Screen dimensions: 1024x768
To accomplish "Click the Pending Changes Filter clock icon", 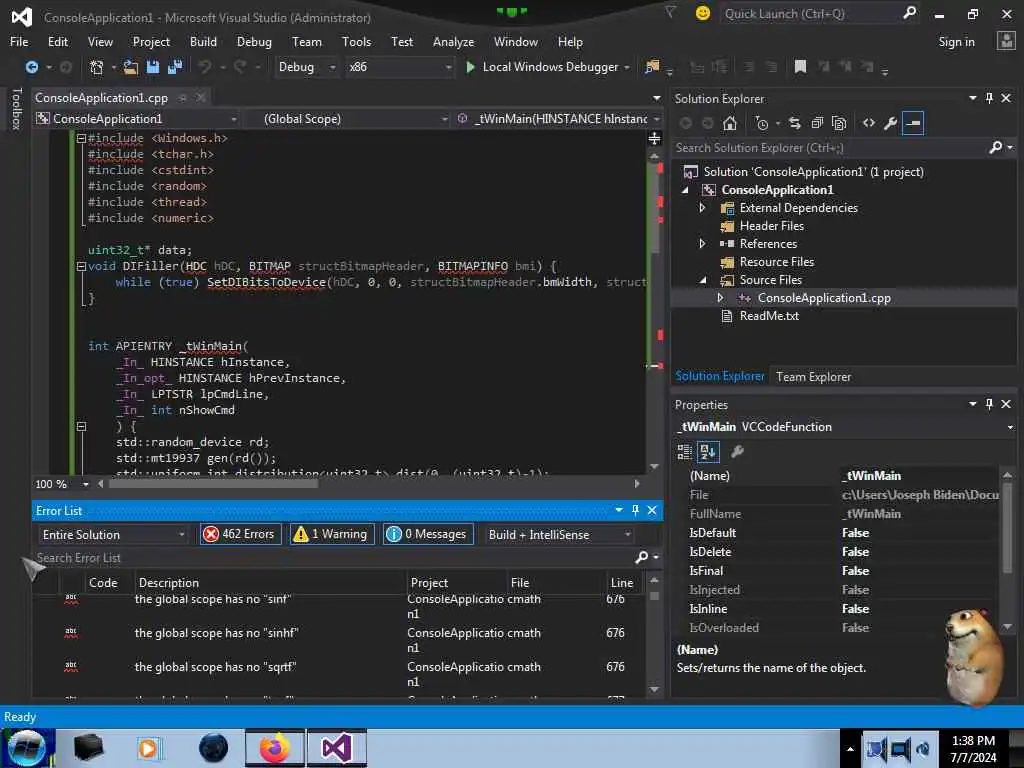I will point(761,123).
